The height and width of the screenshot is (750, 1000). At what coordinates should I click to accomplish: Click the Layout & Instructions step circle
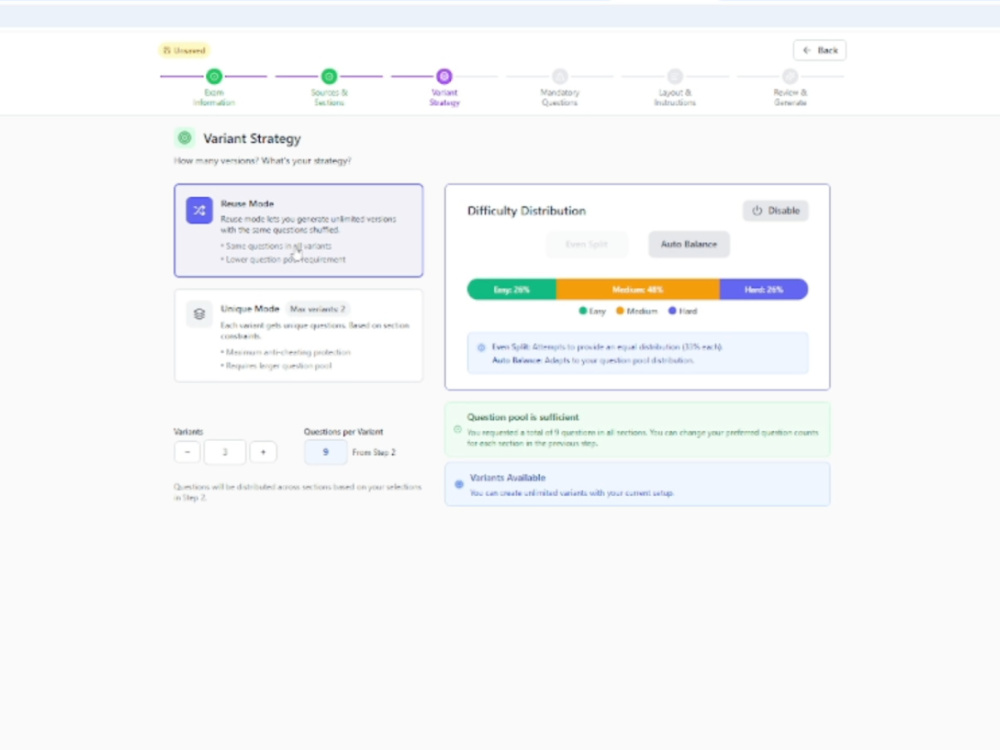[x=675, y=77]
